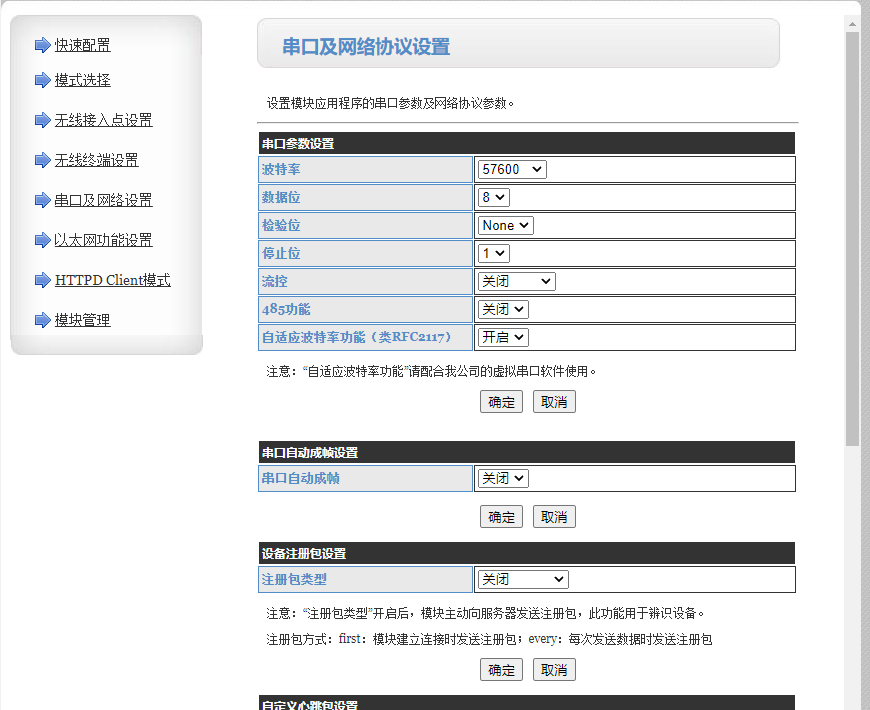Open the 无线接入点设置 menu link
This screenshot has width=870, height=710.
click(103, 120)
